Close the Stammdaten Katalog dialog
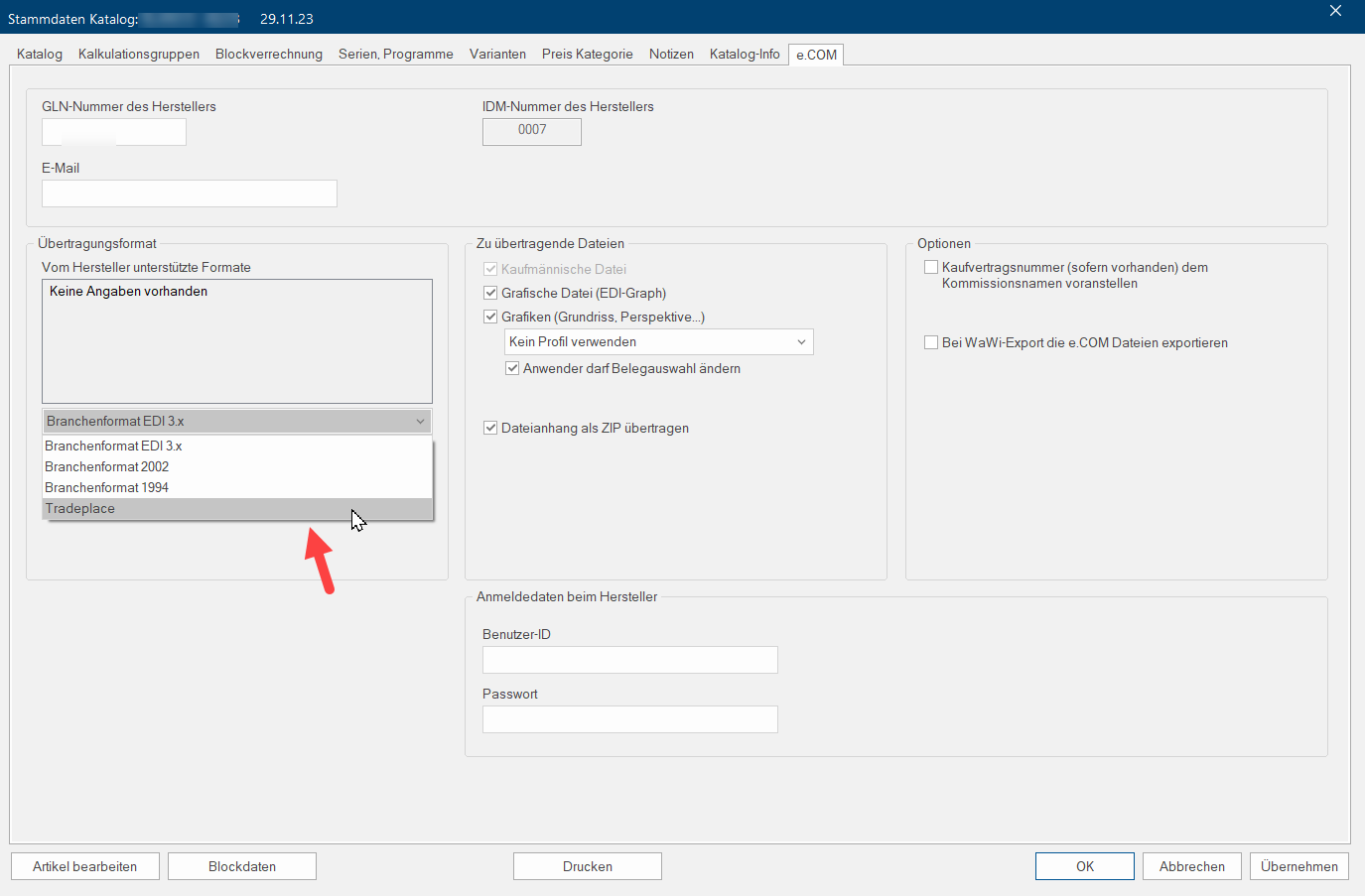Screen dimensions: 1365x896 pyautogui.click(x=1335, y=11)
